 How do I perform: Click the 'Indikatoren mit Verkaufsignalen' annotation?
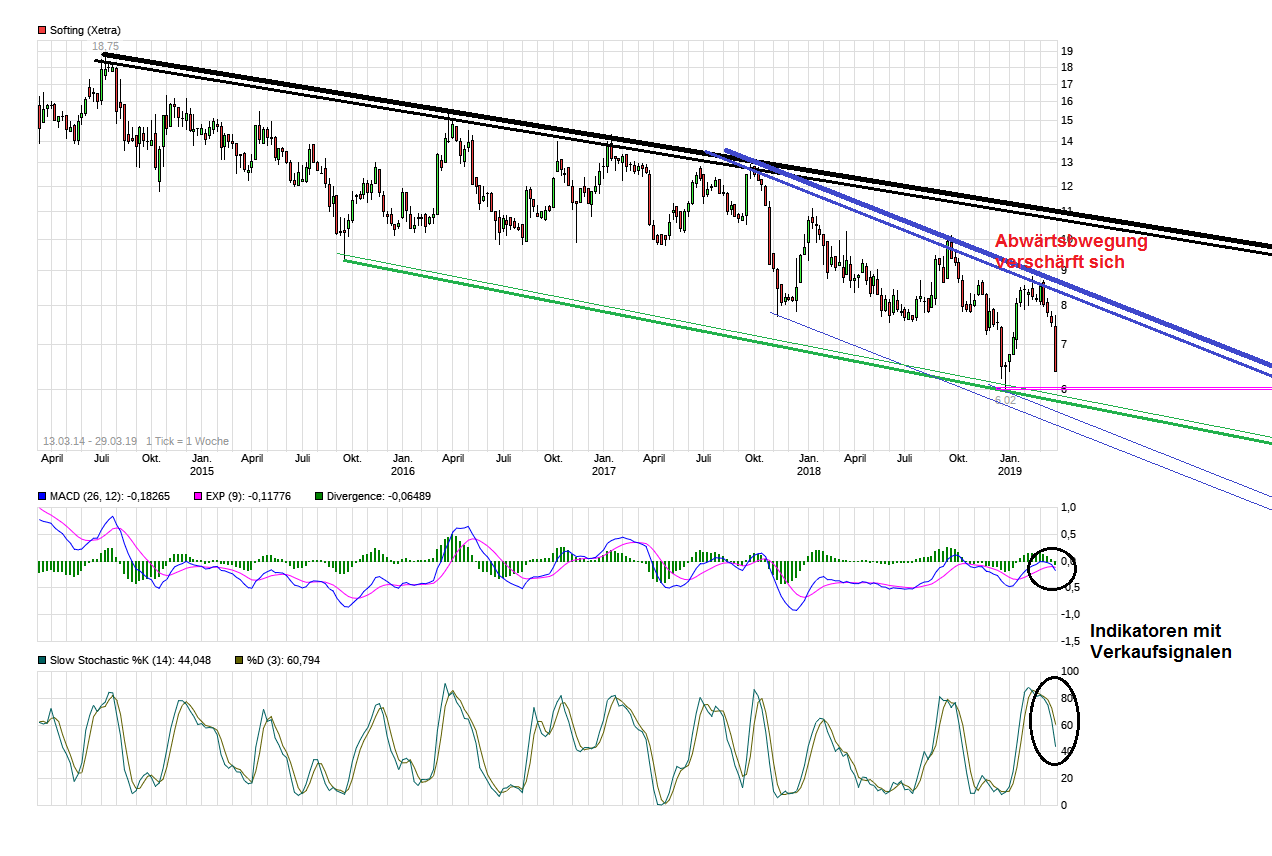[x=1160, y=641]
